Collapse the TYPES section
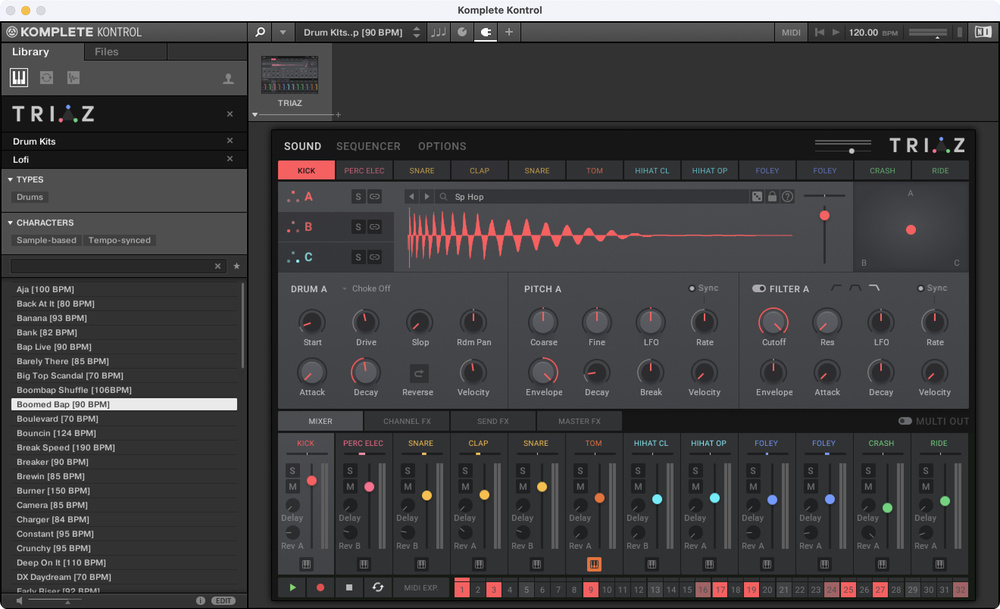The height and width of the screenshot is (609, 1000). click(10, 180)
